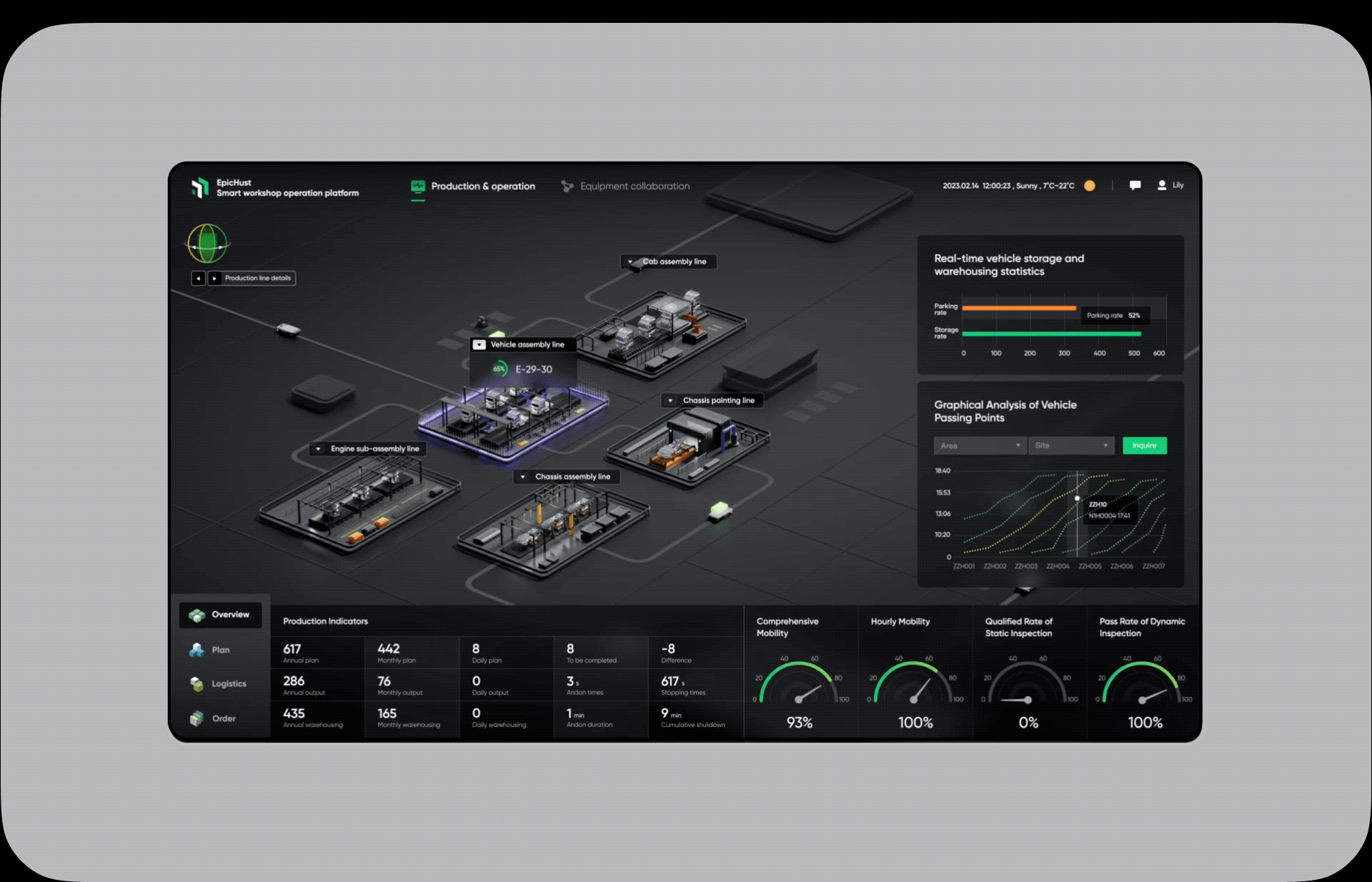The width and height of the screenshot is (1372, 882).
Task: Click the orange Parking rate bar
Action: coord(1019,308)
